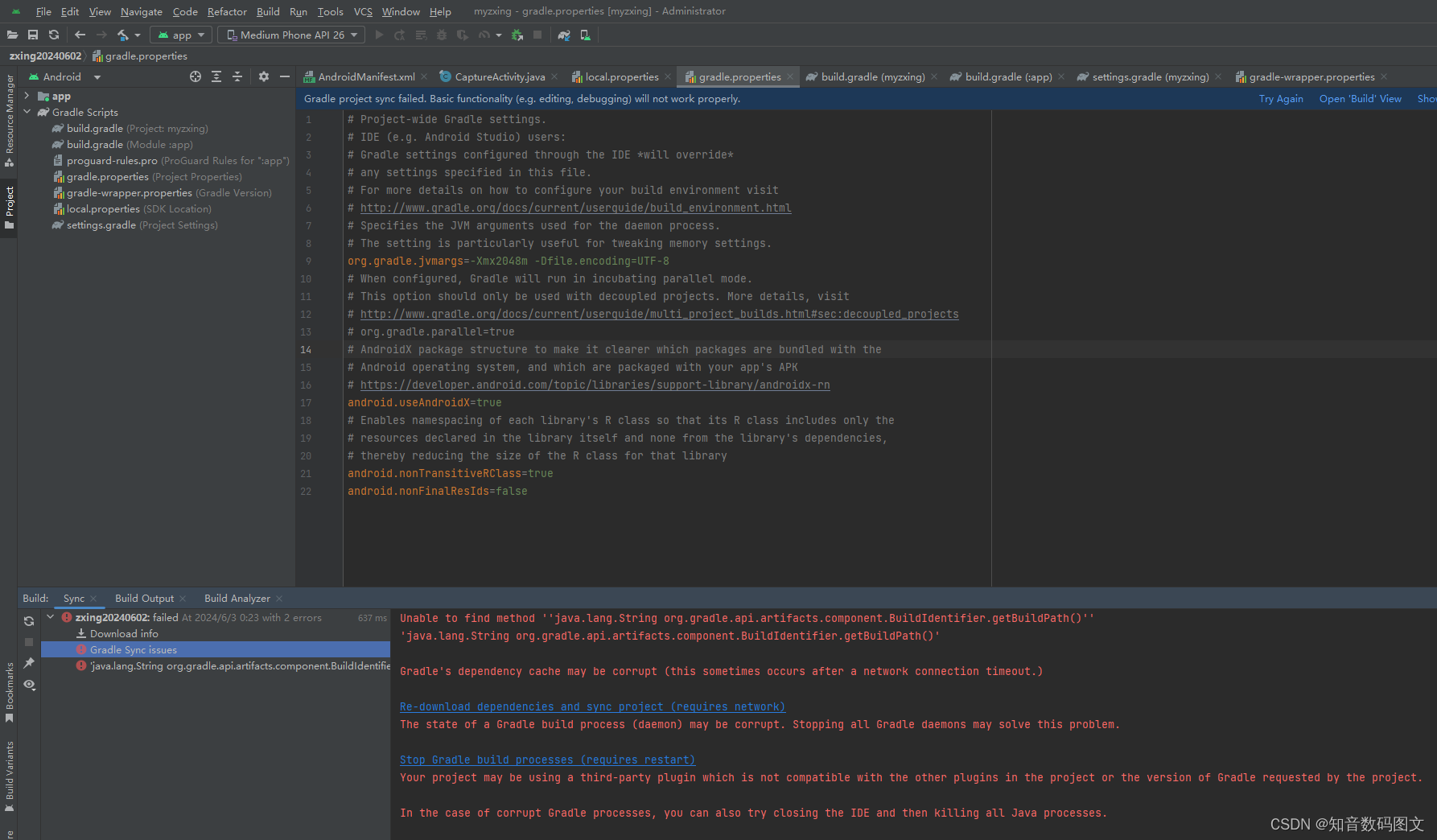Collapse All nodes in the Project panel
This screenshot has height=840, width=1437.
pos(237,76)
